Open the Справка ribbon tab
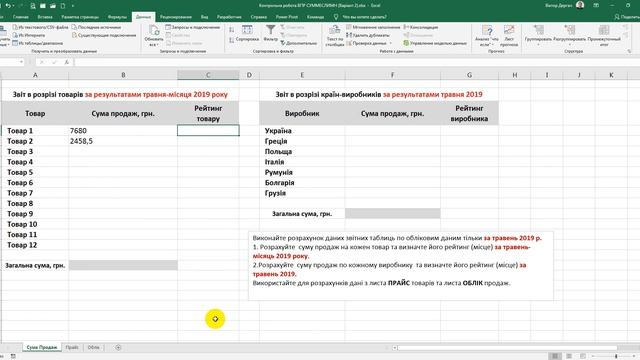 259,17
